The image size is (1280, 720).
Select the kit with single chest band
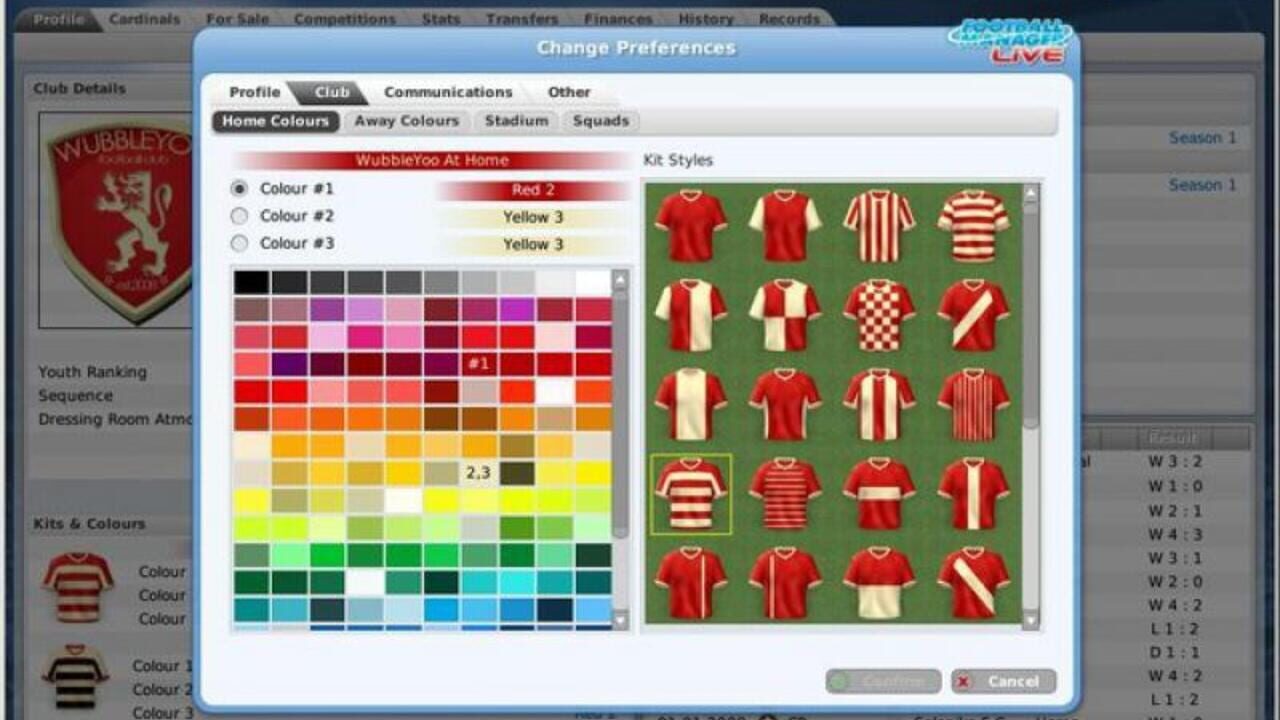point(879,494)
